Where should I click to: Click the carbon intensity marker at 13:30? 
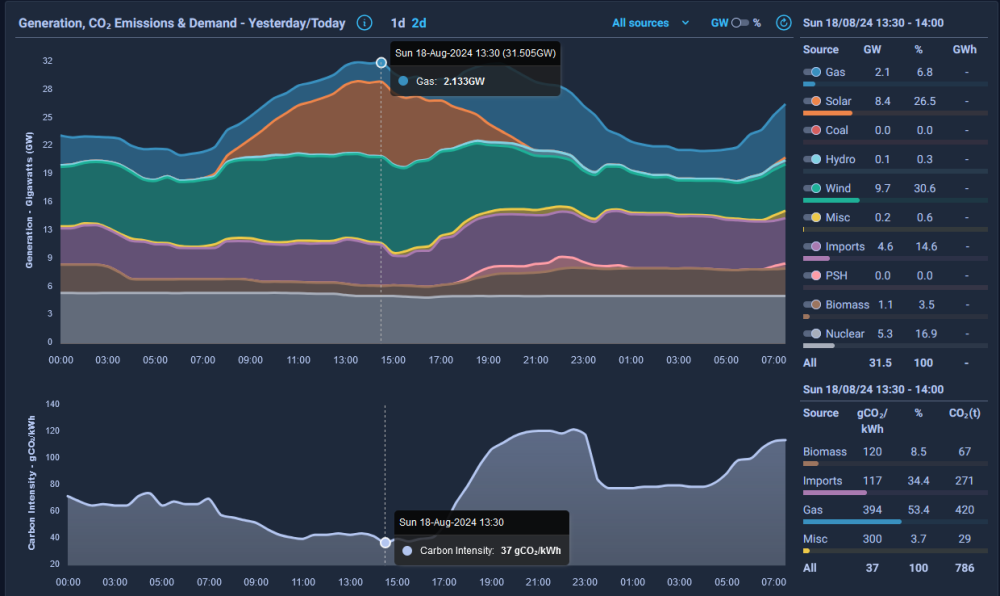pos(385,542)
